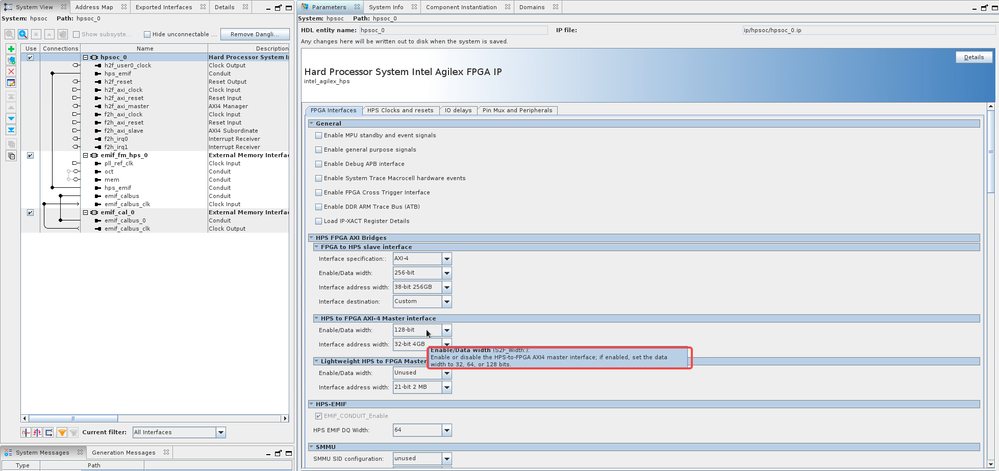The height and width of the screenshot is (471, 999).
Task: Check Hide unconnectable checkbox
Action: (x=147, y=34)
